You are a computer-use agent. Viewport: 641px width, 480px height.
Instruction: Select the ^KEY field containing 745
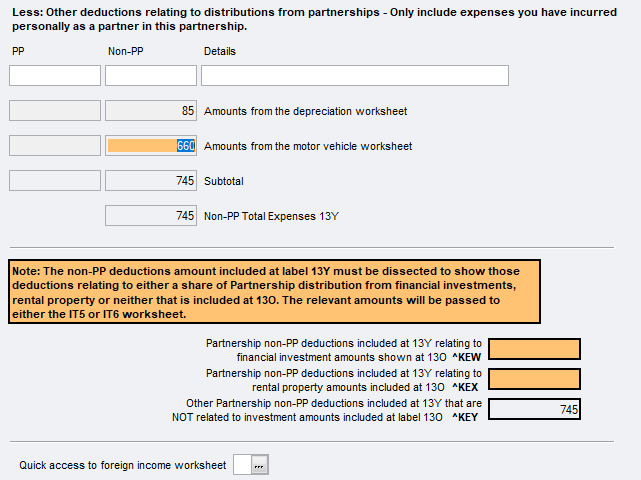coord(535,409)
